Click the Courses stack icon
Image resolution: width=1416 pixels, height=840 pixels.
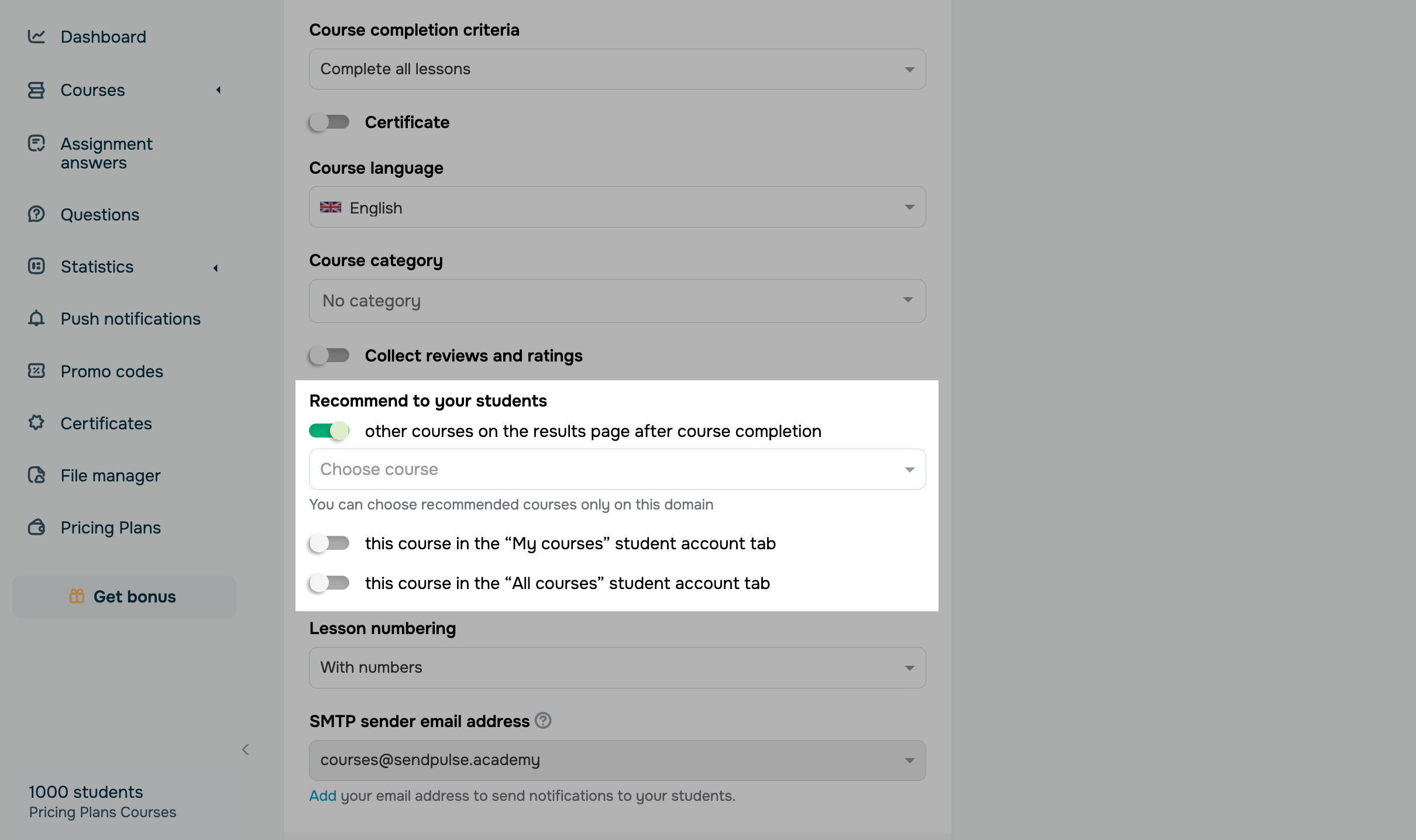[36, 90]
